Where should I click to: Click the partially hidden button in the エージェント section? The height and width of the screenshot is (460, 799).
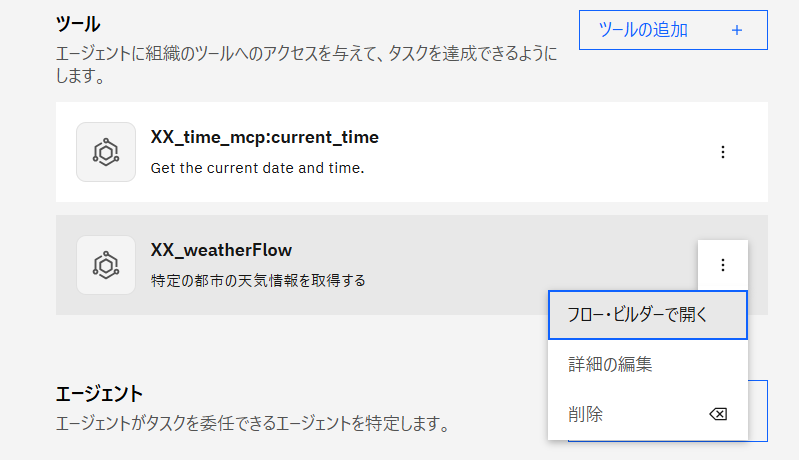[758, 410]
